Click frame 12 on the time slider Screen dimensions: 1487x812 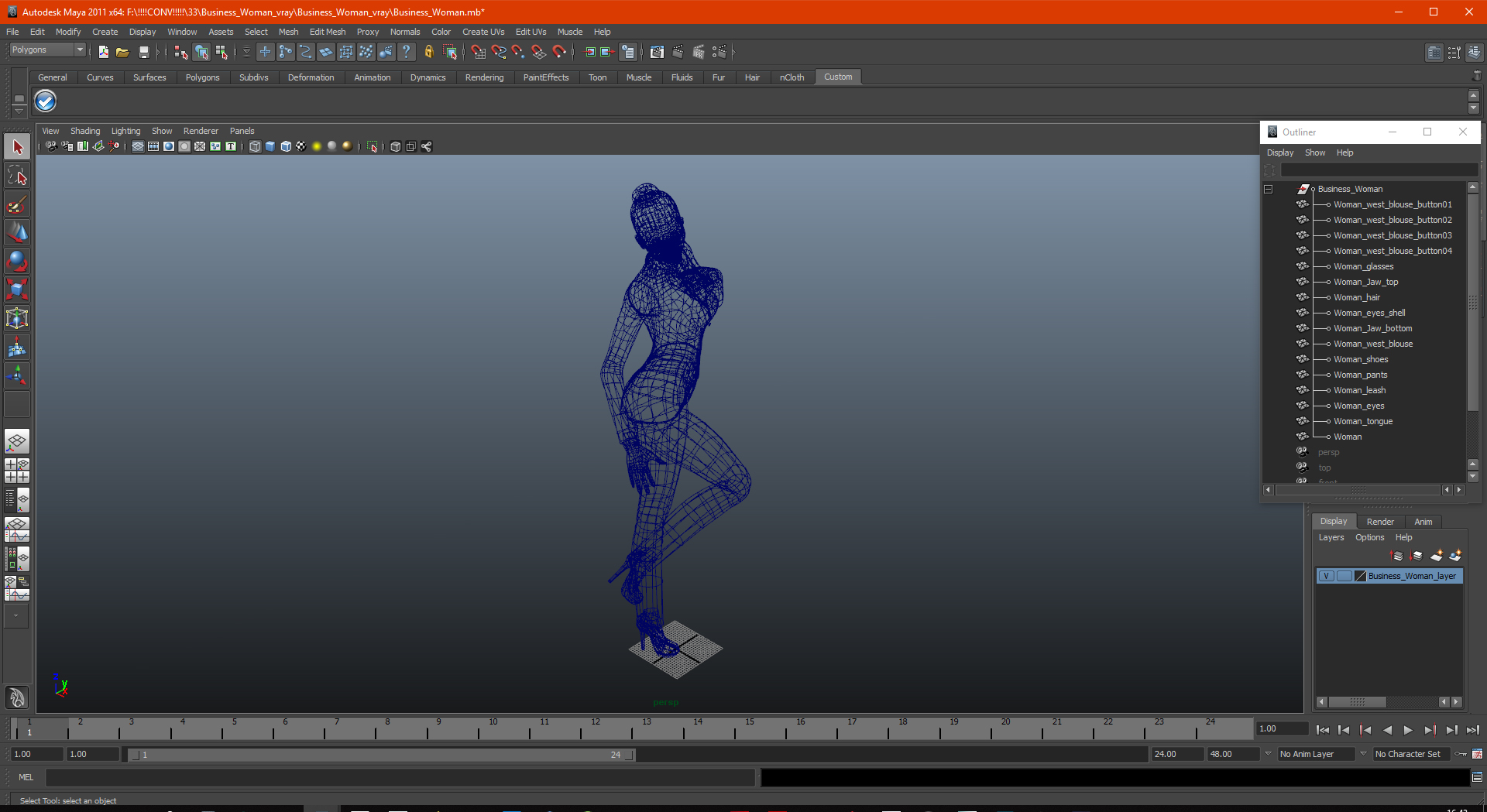coord(596,728)
